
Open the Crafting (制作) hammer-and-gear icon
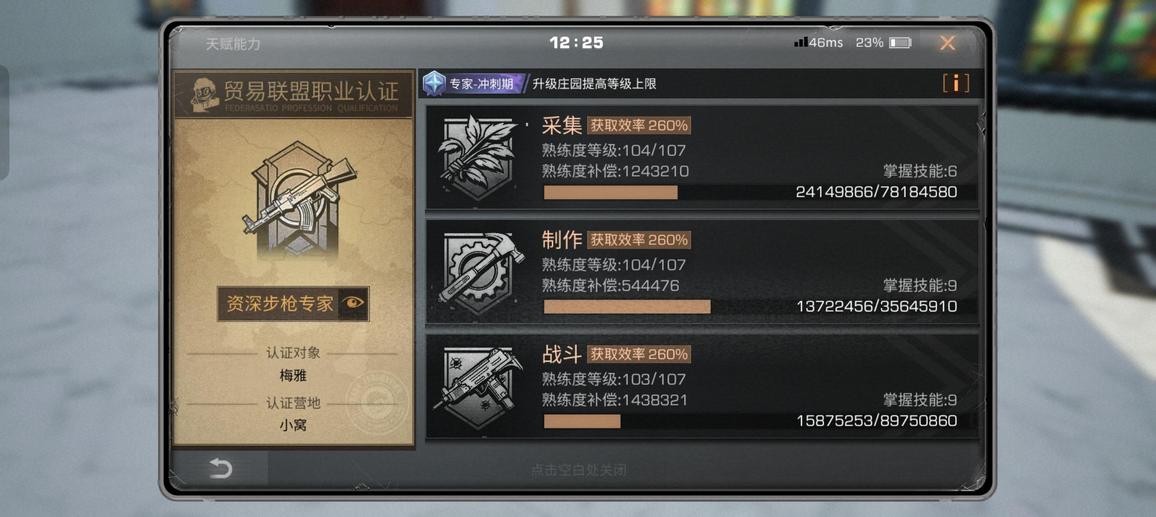point(481,272)
